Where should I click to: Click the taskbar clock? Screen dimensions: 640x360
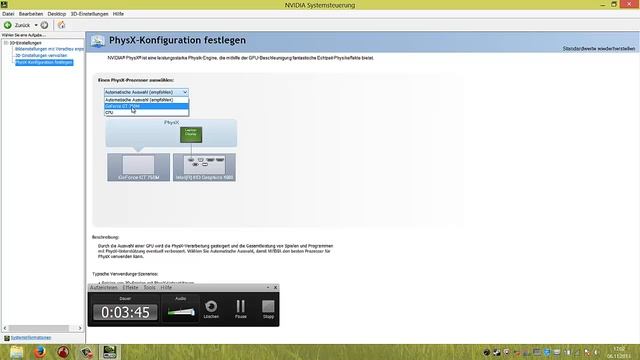tap(619, 352)
